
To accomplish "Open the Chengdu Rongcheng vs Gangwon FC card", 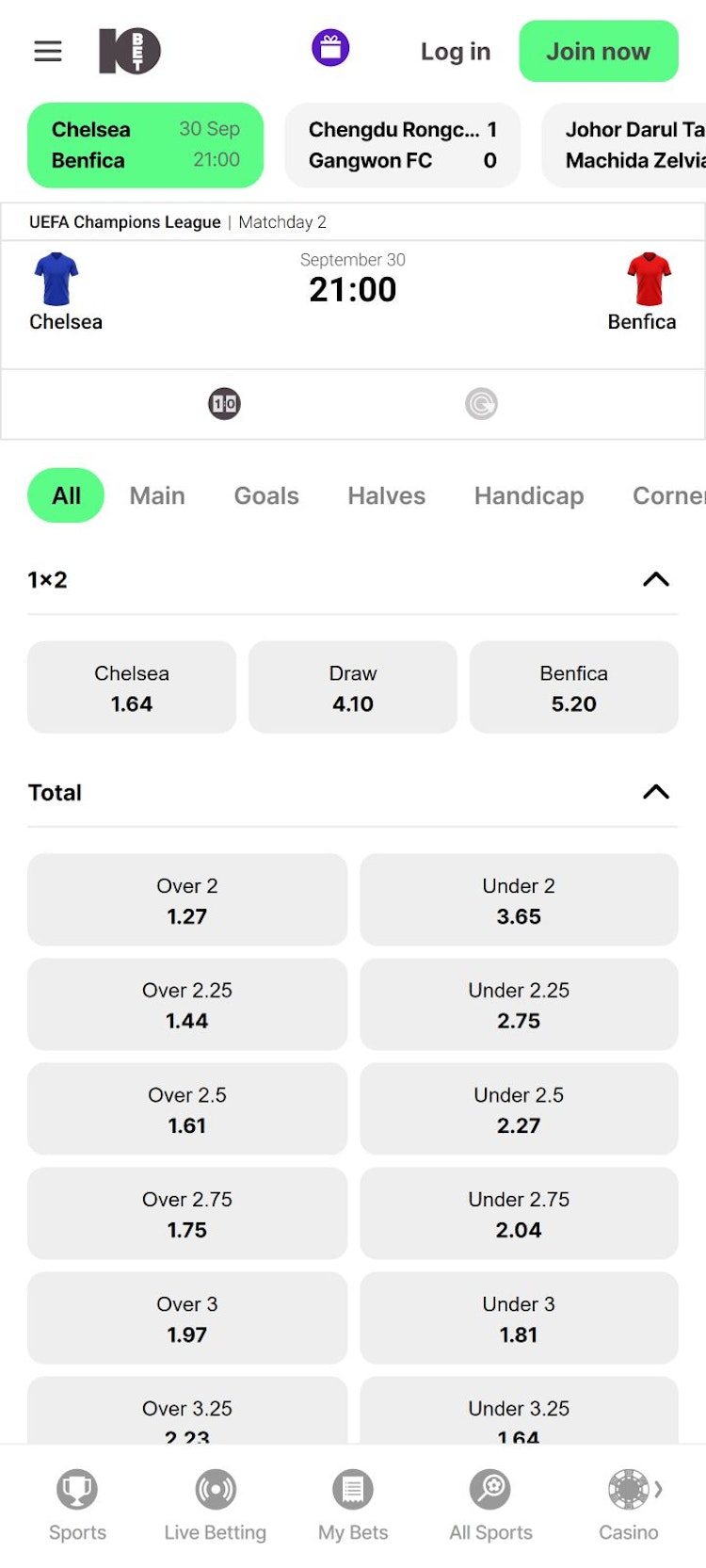I will 402,145.
